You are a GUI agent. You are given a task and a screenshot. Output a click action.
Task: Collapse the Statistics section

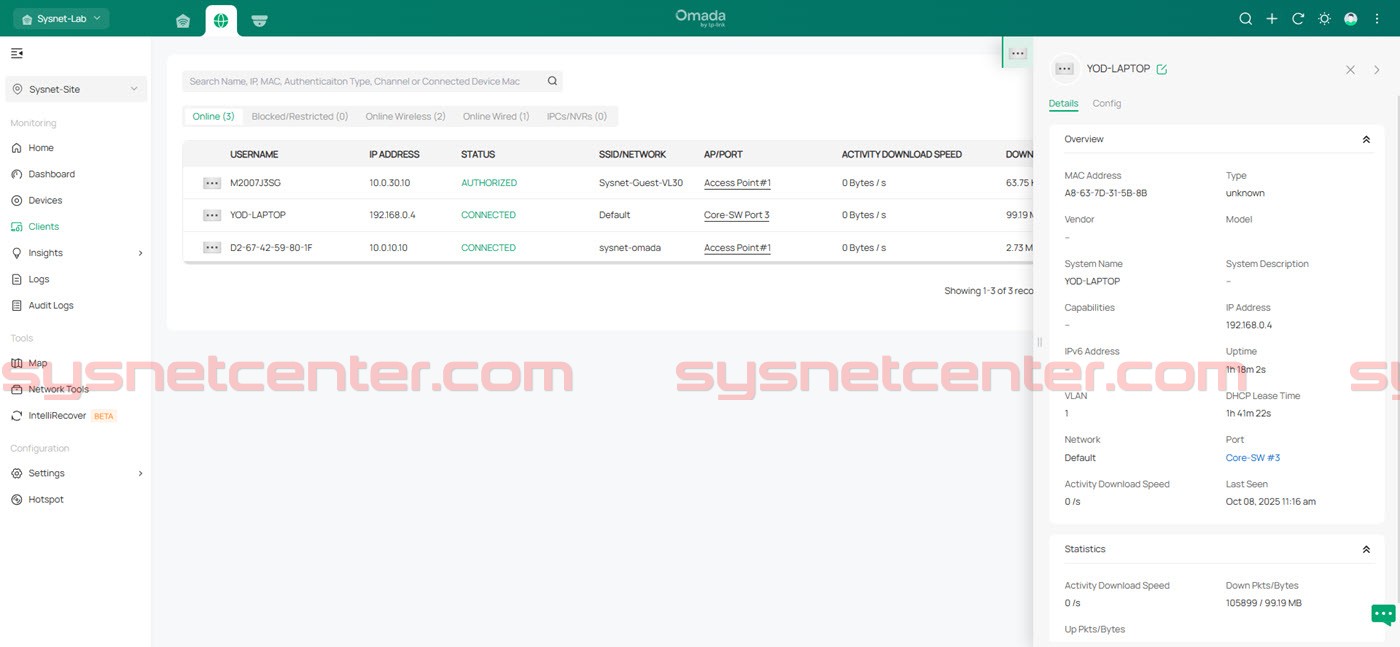(x=1366, y=550)
